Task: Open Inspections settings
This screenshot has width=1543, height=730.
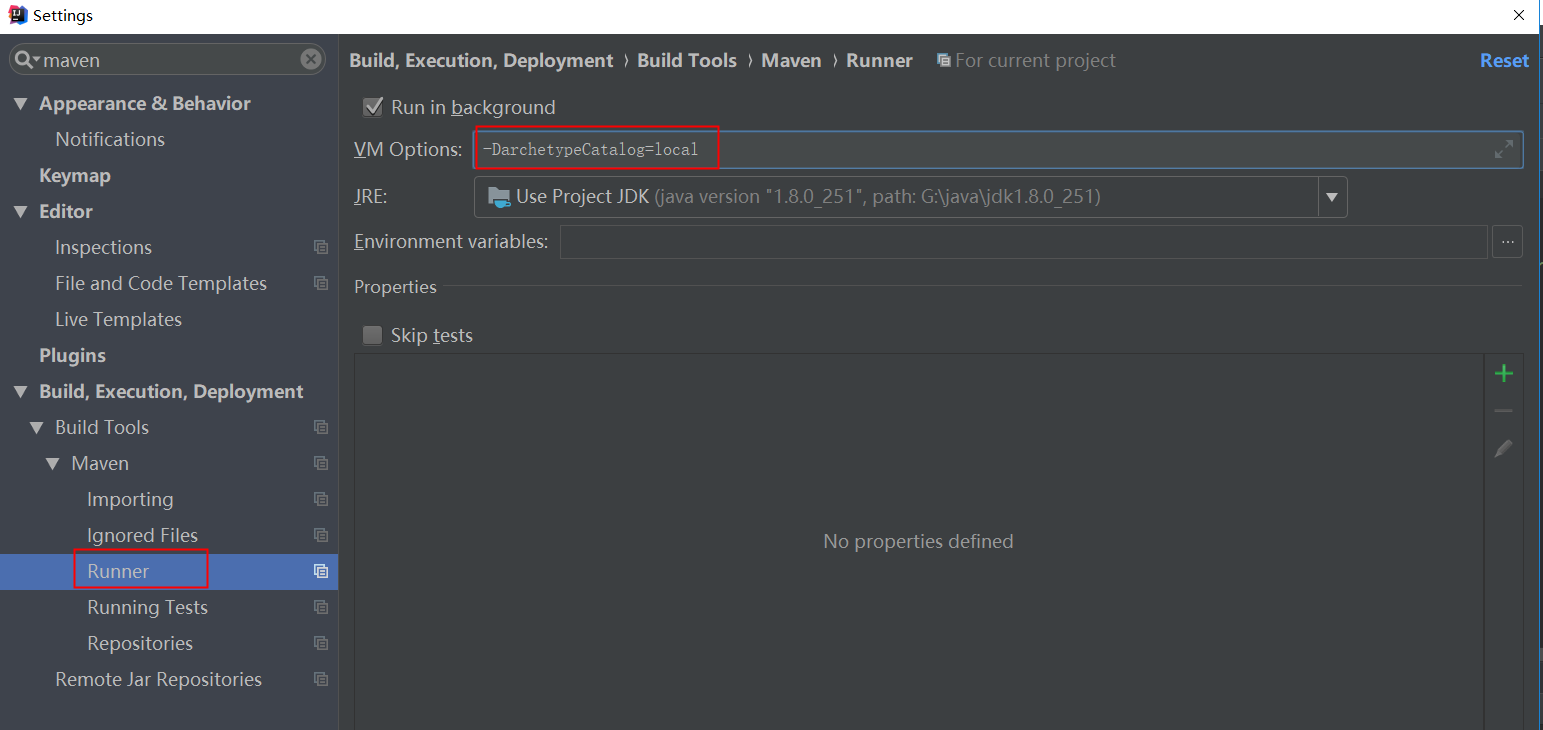Action: click(x=103, y=247)
